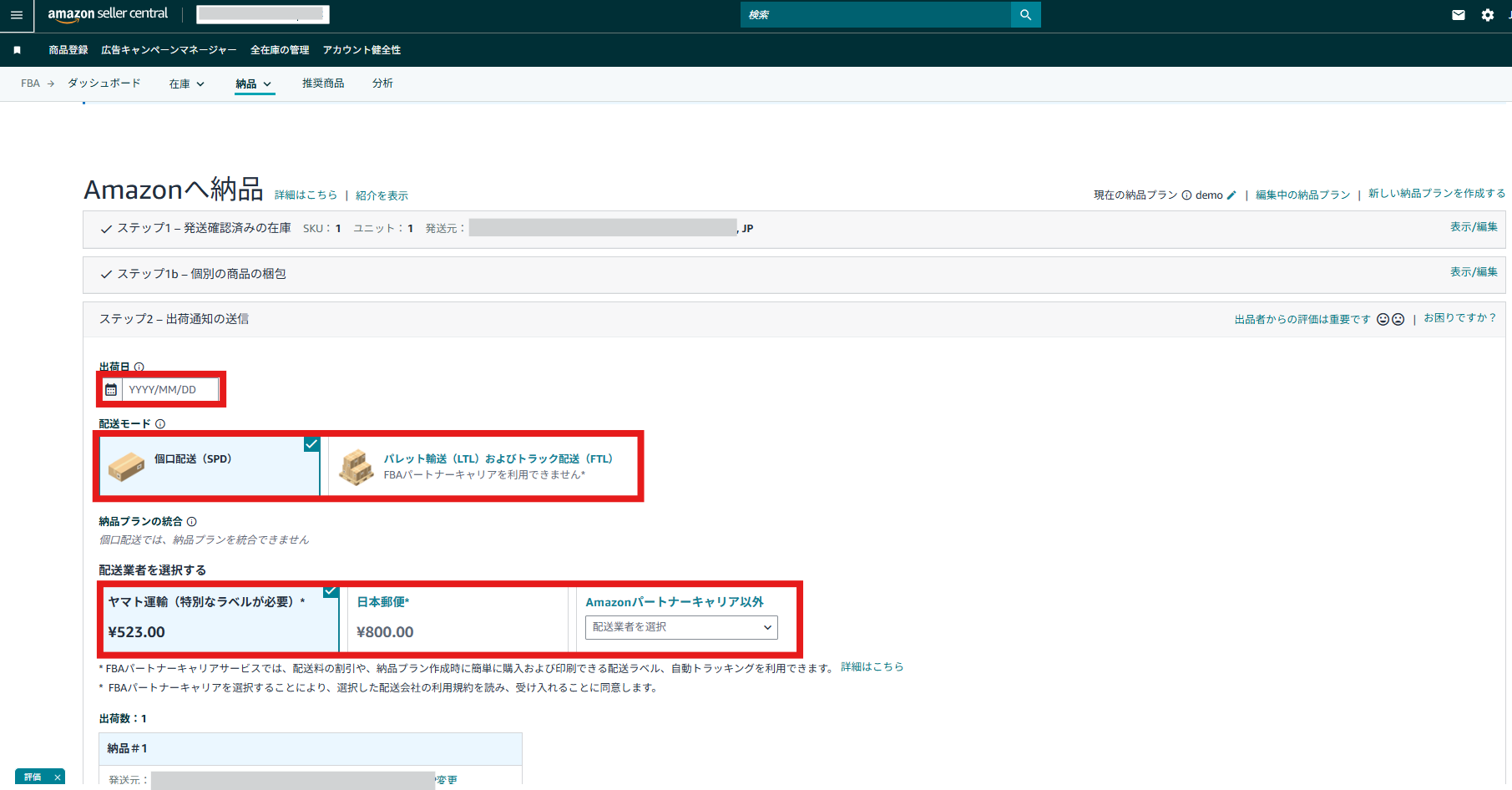Open the 広告キャンペーンマネージャー menu item

169,50
